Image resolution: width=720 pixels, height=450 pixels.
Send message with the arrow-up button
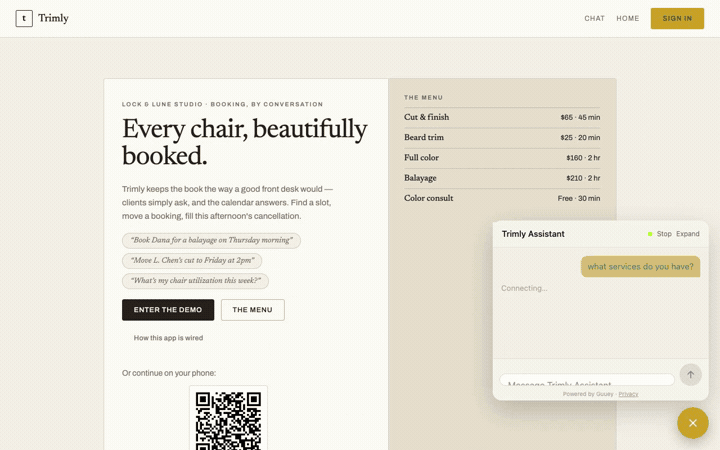tap(690, 375)
